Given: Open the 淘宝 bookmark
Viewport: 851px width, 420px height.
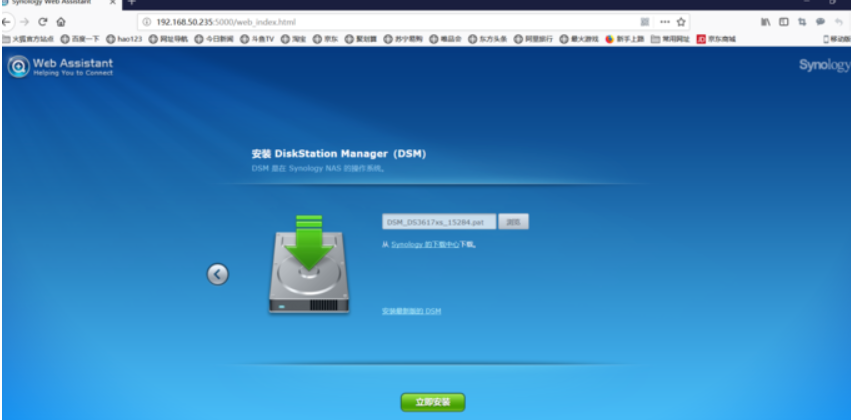Looking at the screenshot, I should (x=294, y=39).
